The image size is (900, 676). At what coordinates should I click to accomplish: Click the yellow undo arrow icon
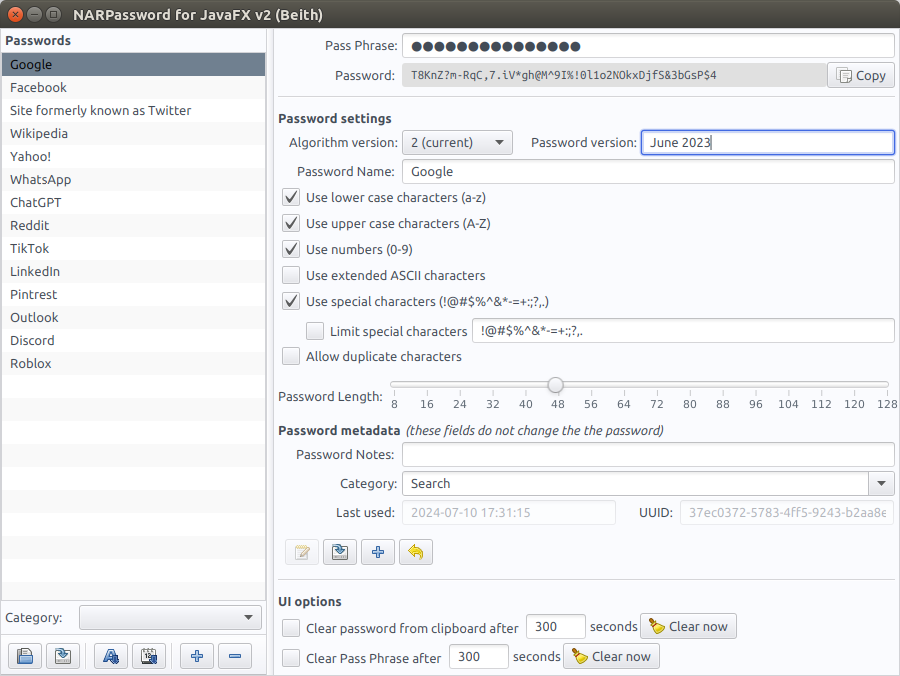click(415, 552)
